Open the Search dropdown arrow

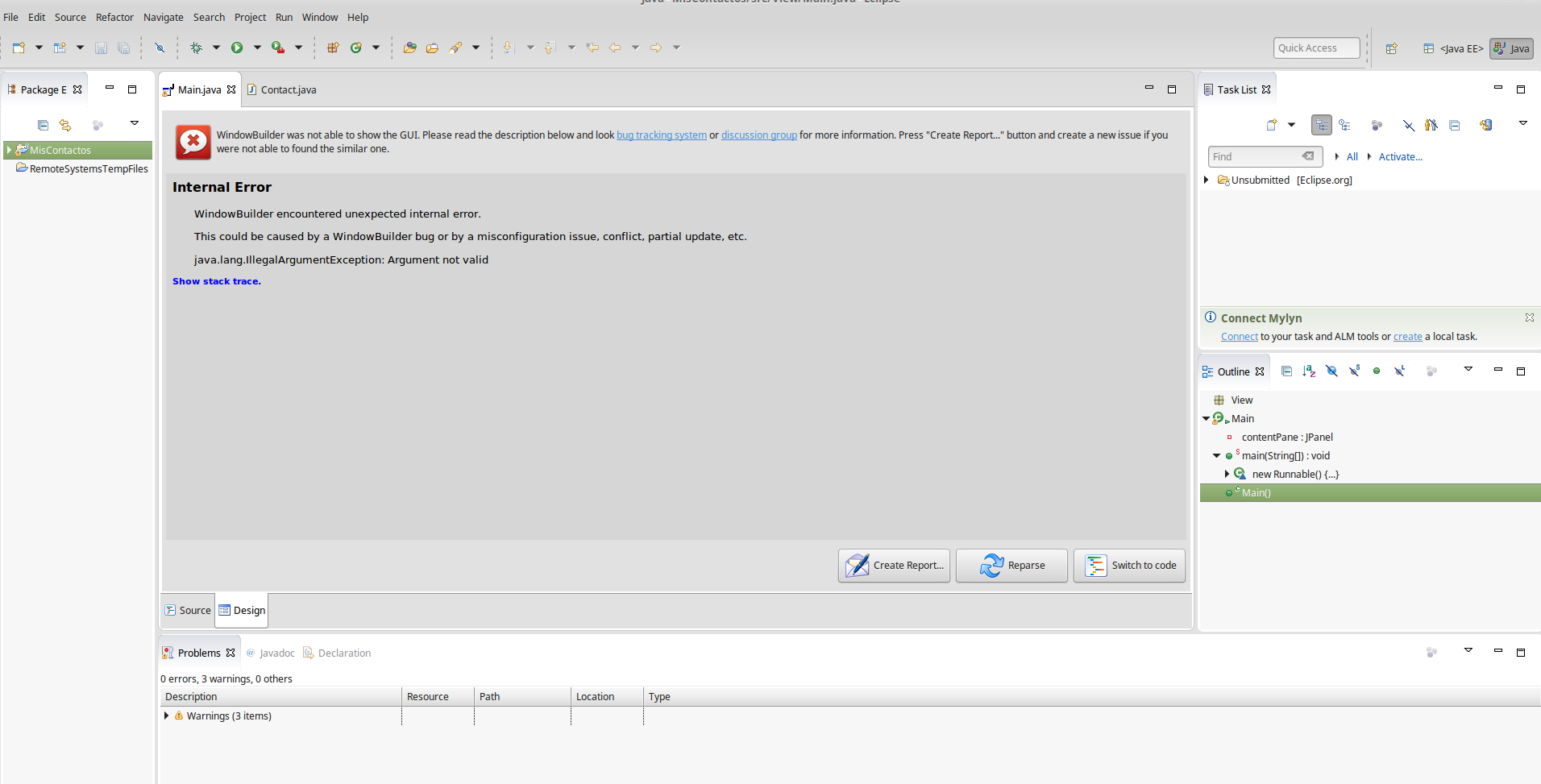pos(476,48)
